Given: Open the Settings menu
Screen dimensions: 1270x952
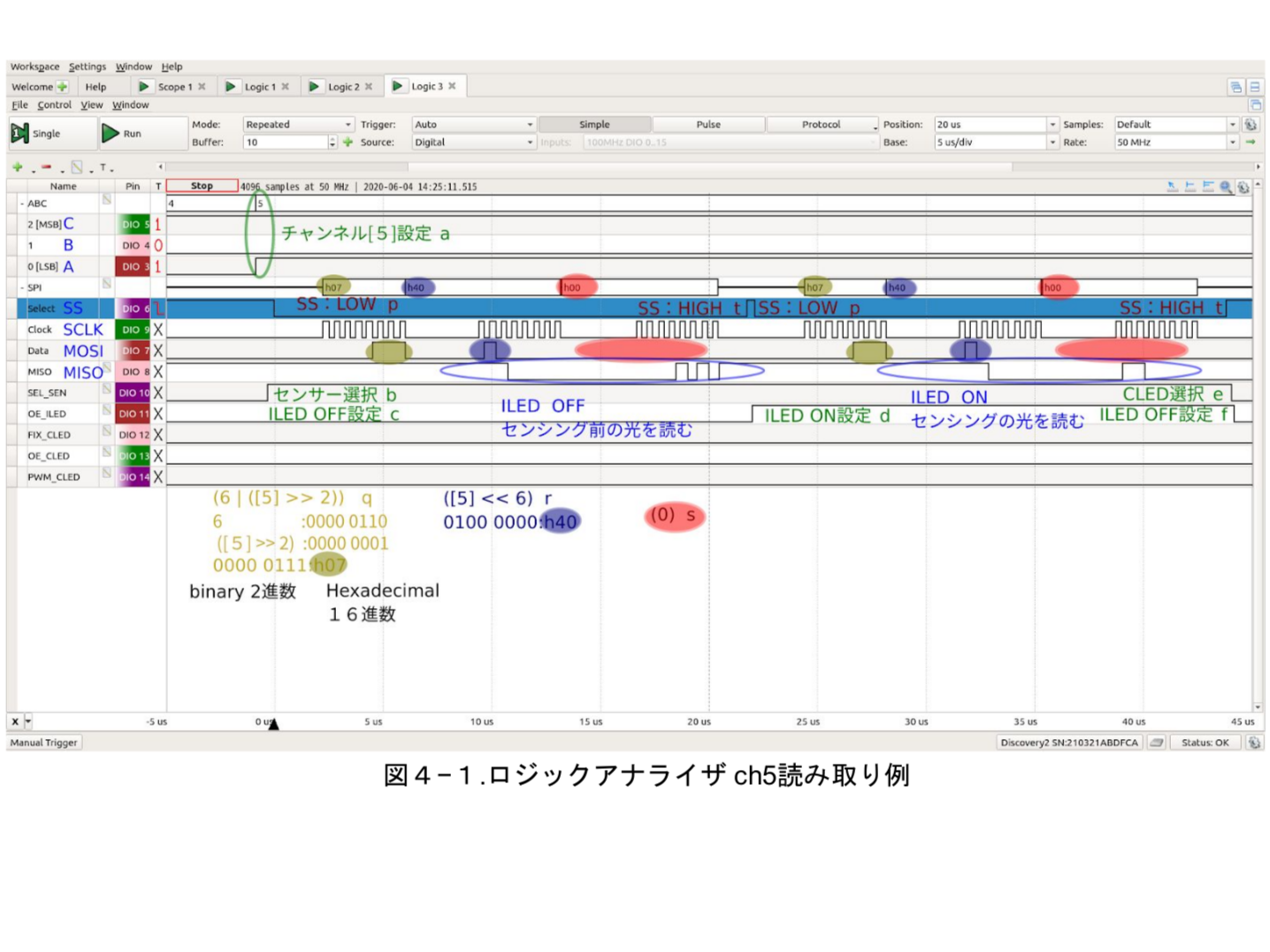Looking at the screenshot, I should (87, 66).
